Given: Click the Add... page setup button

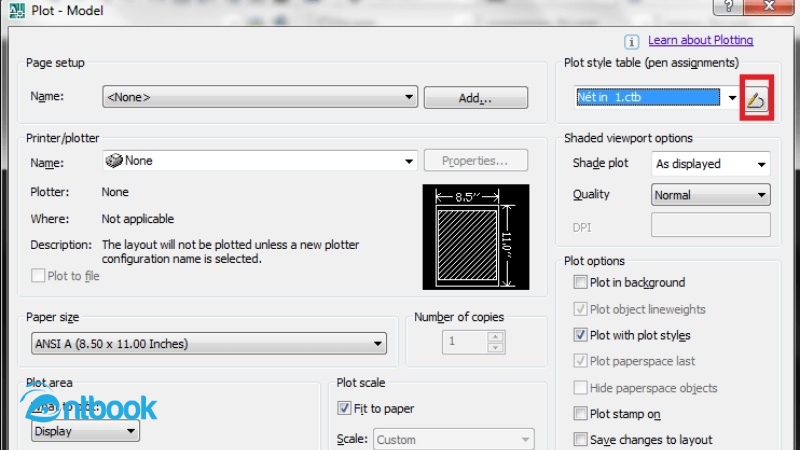Looking at the screenshot, I should (476, 97).
